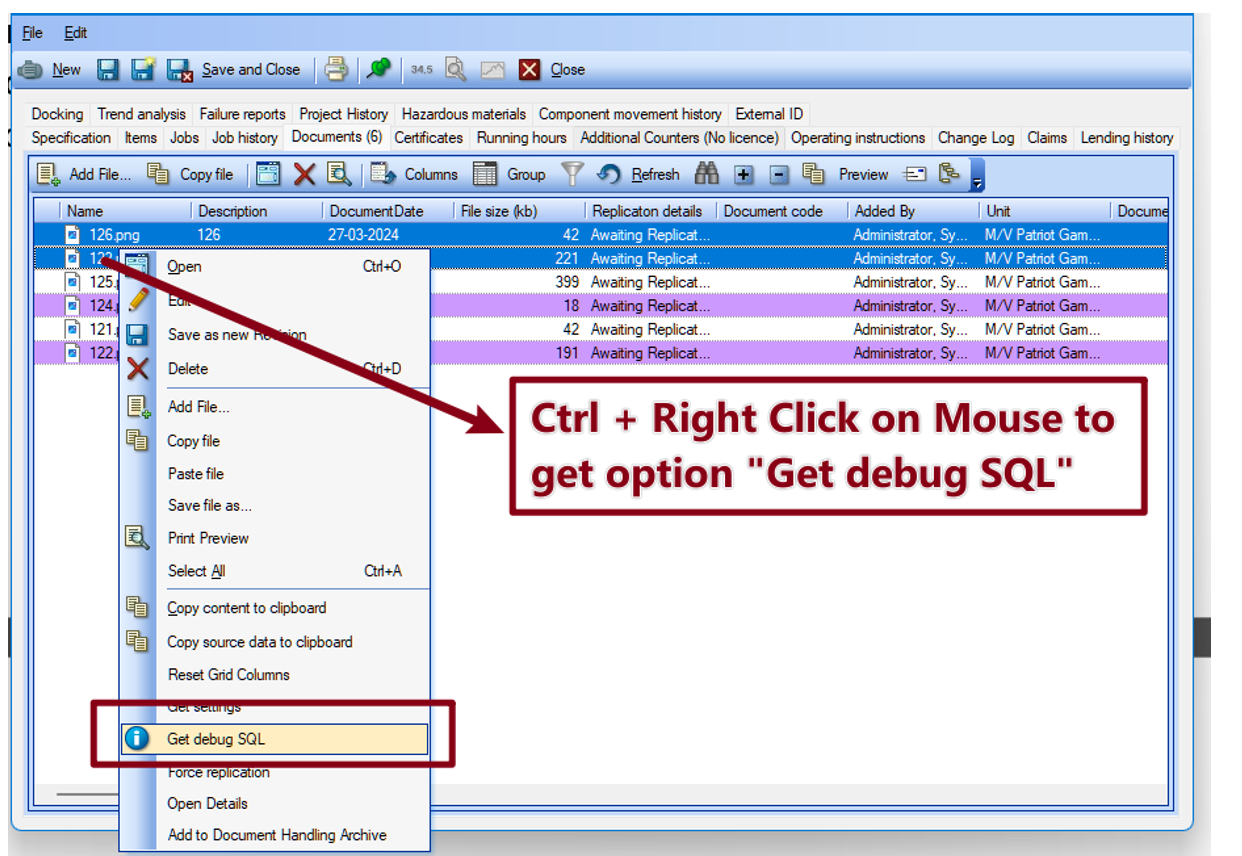The width and height of the screenshot is (1242, 856).
Task: Click the File size (kb) column header
Action: [x=498, y=211]
